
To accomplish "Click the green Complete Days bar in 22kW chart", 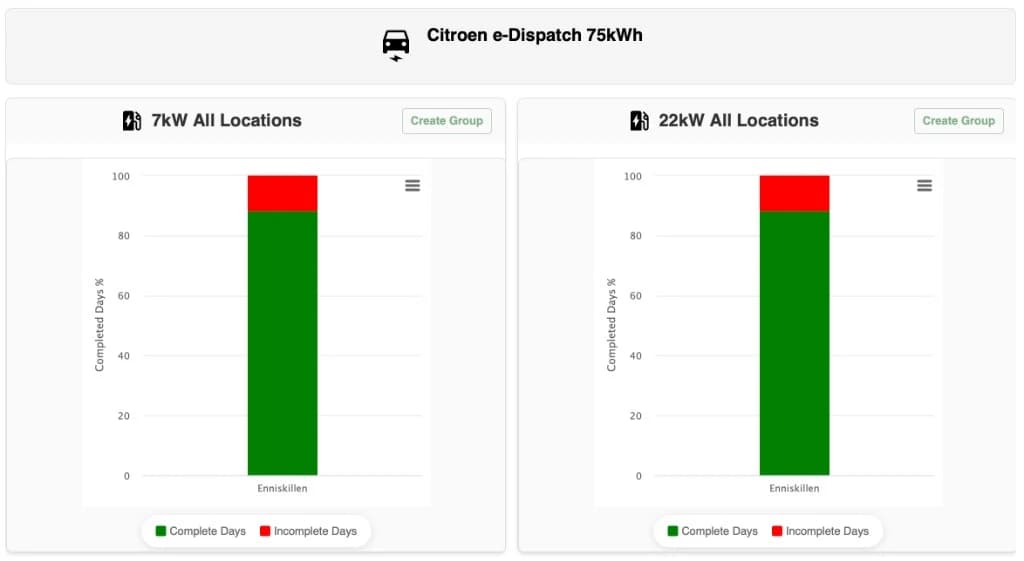I will point(794,343).
